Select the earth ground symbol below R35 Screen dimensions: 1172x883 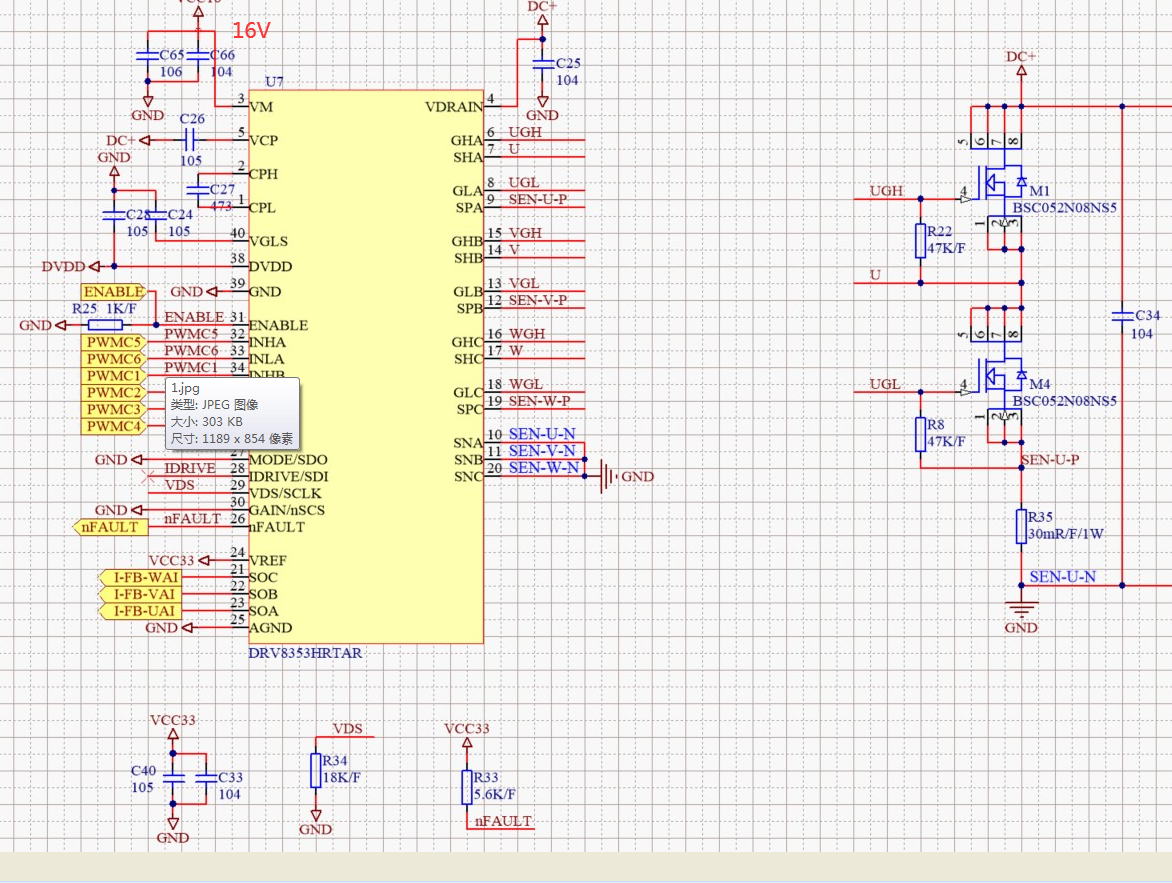coord(1021,609)
